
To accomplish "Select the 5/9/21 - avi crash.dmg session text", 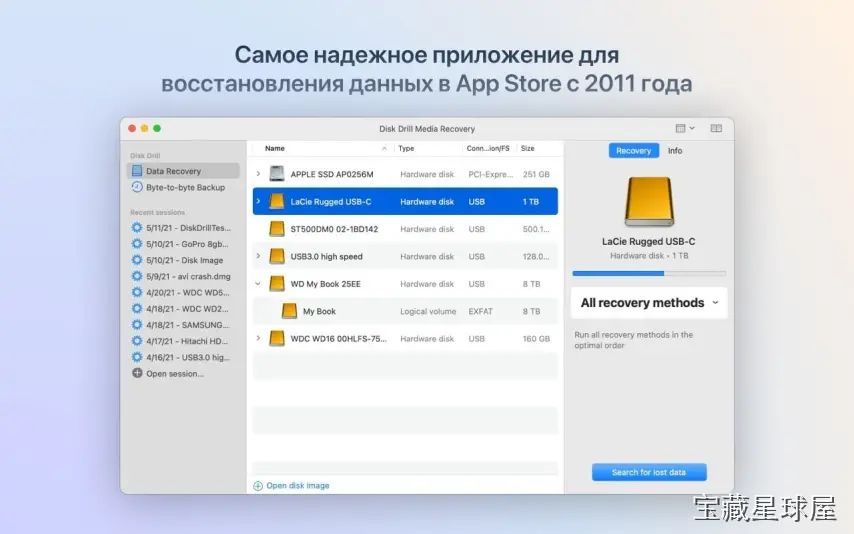I will tap(188, 276).
